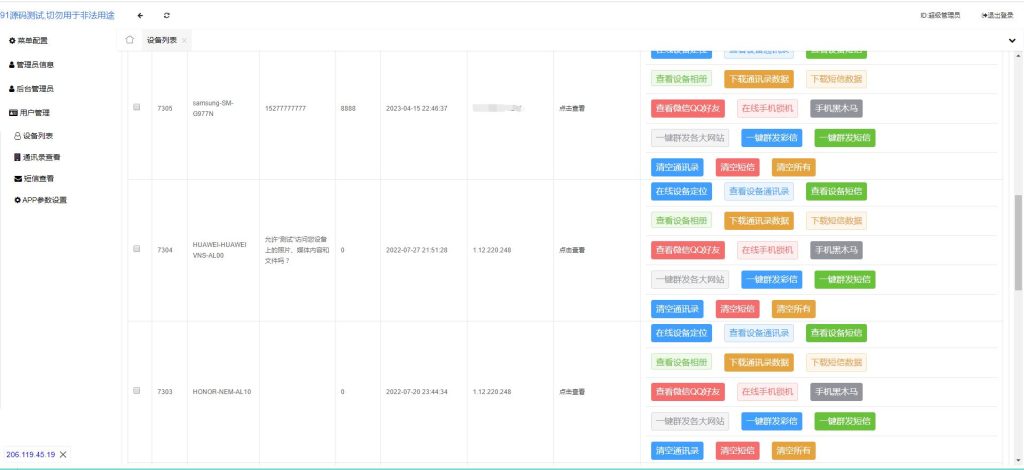Click 点击查看 in row 7303
The height and width of the screenshot is (470, 1024).
[x=571, y=392]
